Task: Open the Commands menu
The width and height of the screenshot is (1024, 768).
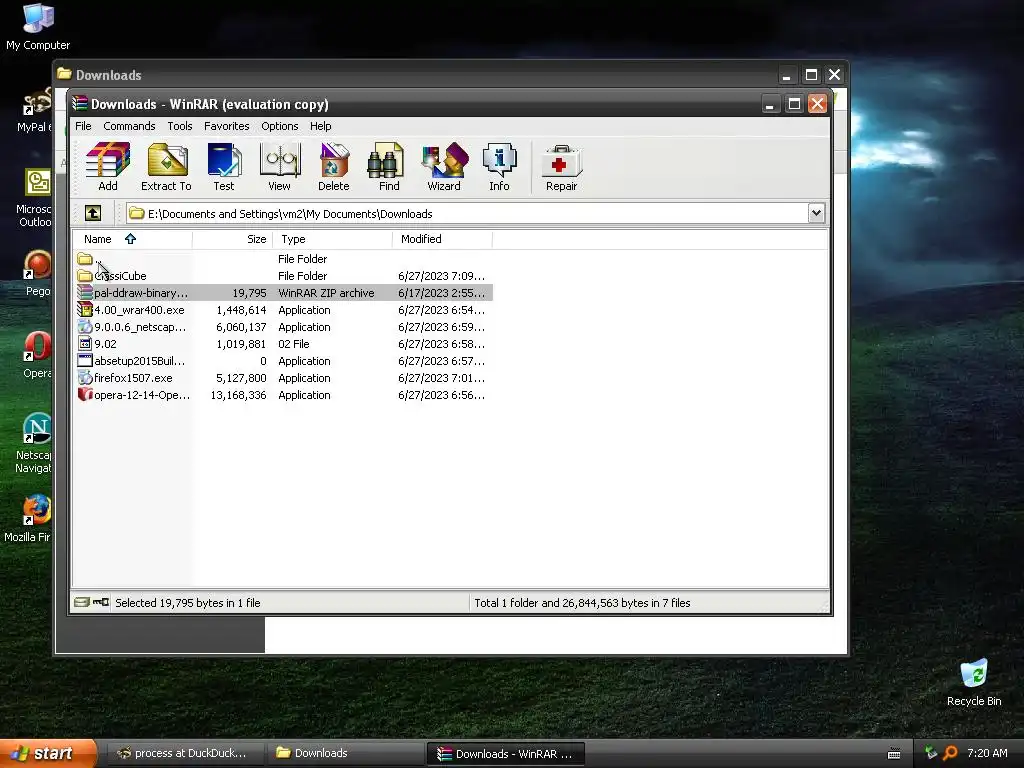Action: (129, 126)
